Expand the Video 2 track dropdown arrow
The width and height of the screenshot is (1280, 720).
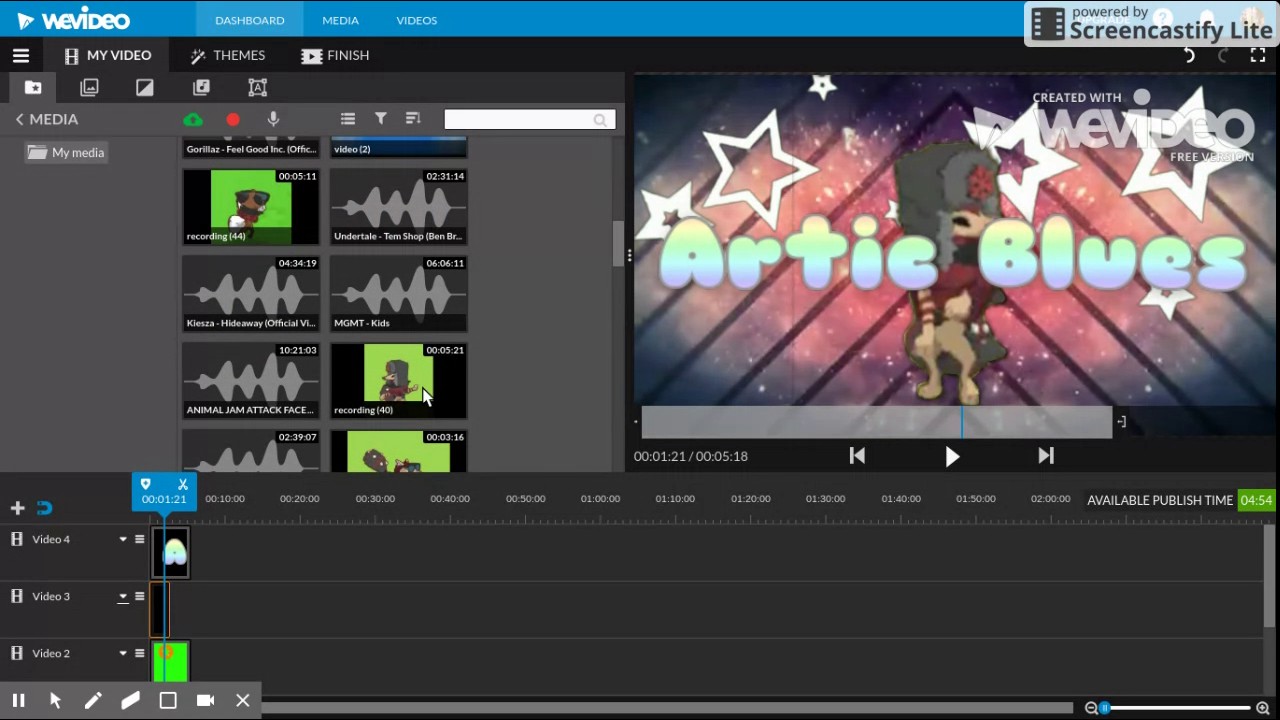click(x=123, y=654)
